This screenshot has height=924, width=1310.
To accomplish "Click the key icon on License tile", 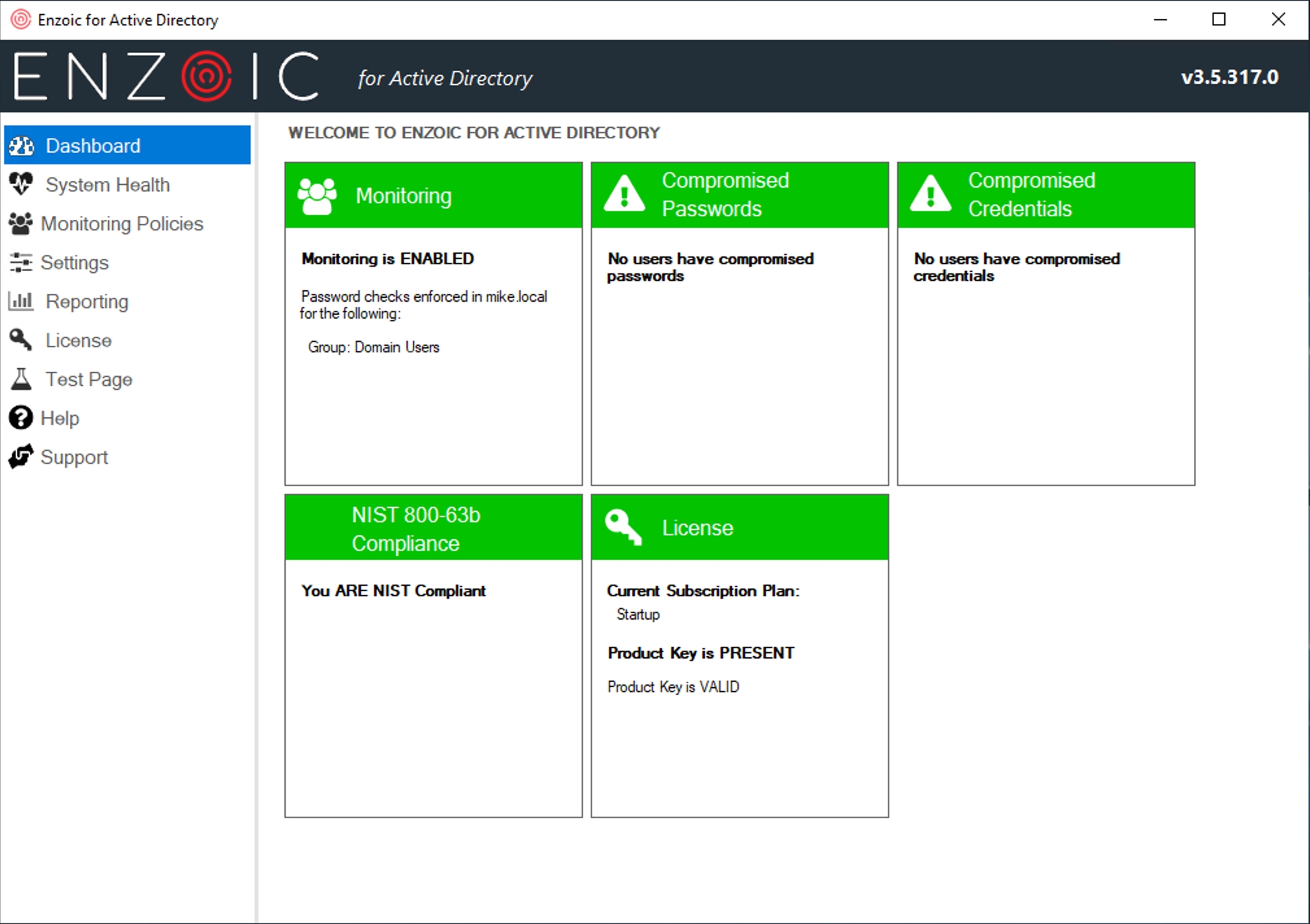I will (623, 527).
